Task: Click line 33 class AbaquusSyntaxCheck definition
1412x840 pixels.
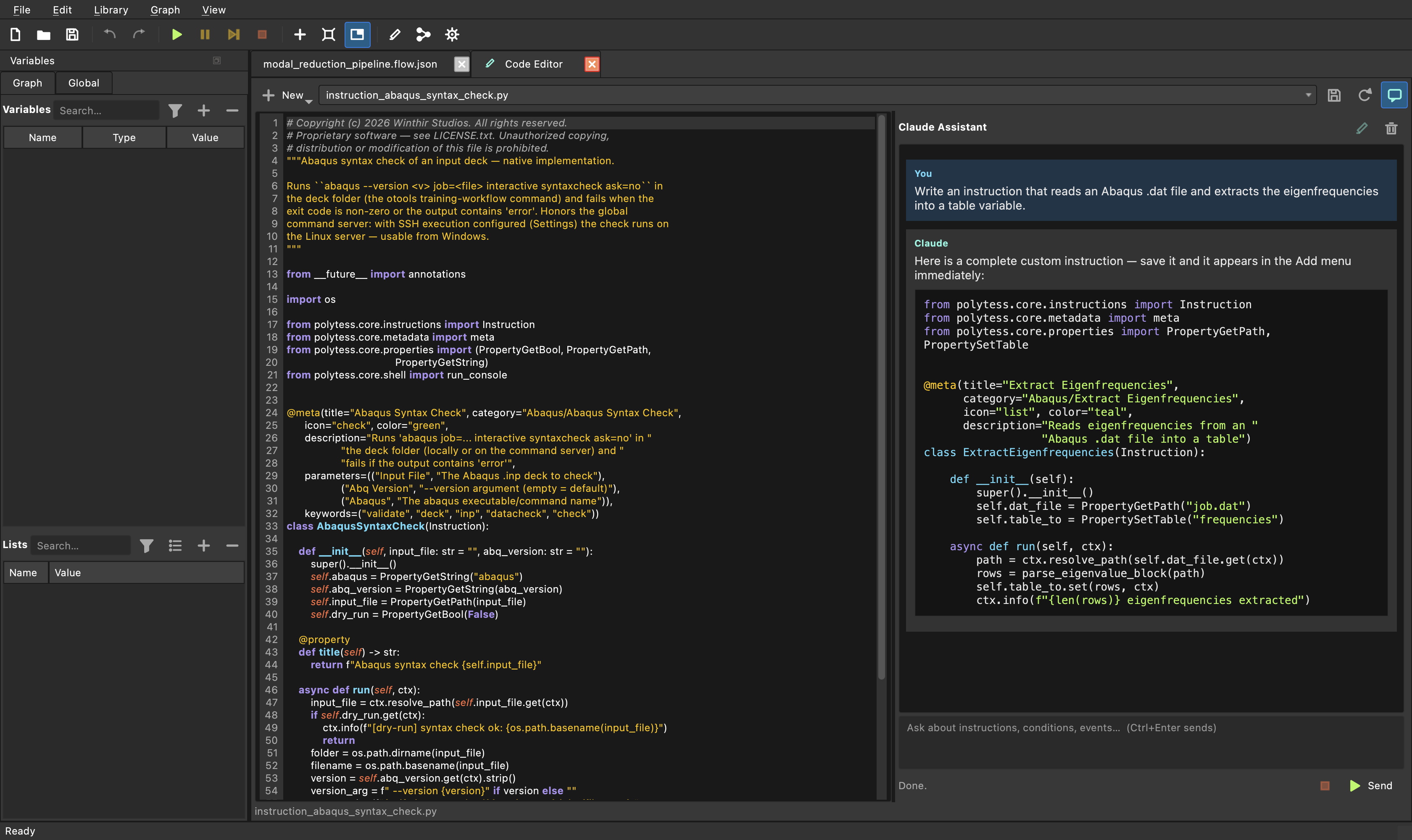Action: (x=387, y=526)
